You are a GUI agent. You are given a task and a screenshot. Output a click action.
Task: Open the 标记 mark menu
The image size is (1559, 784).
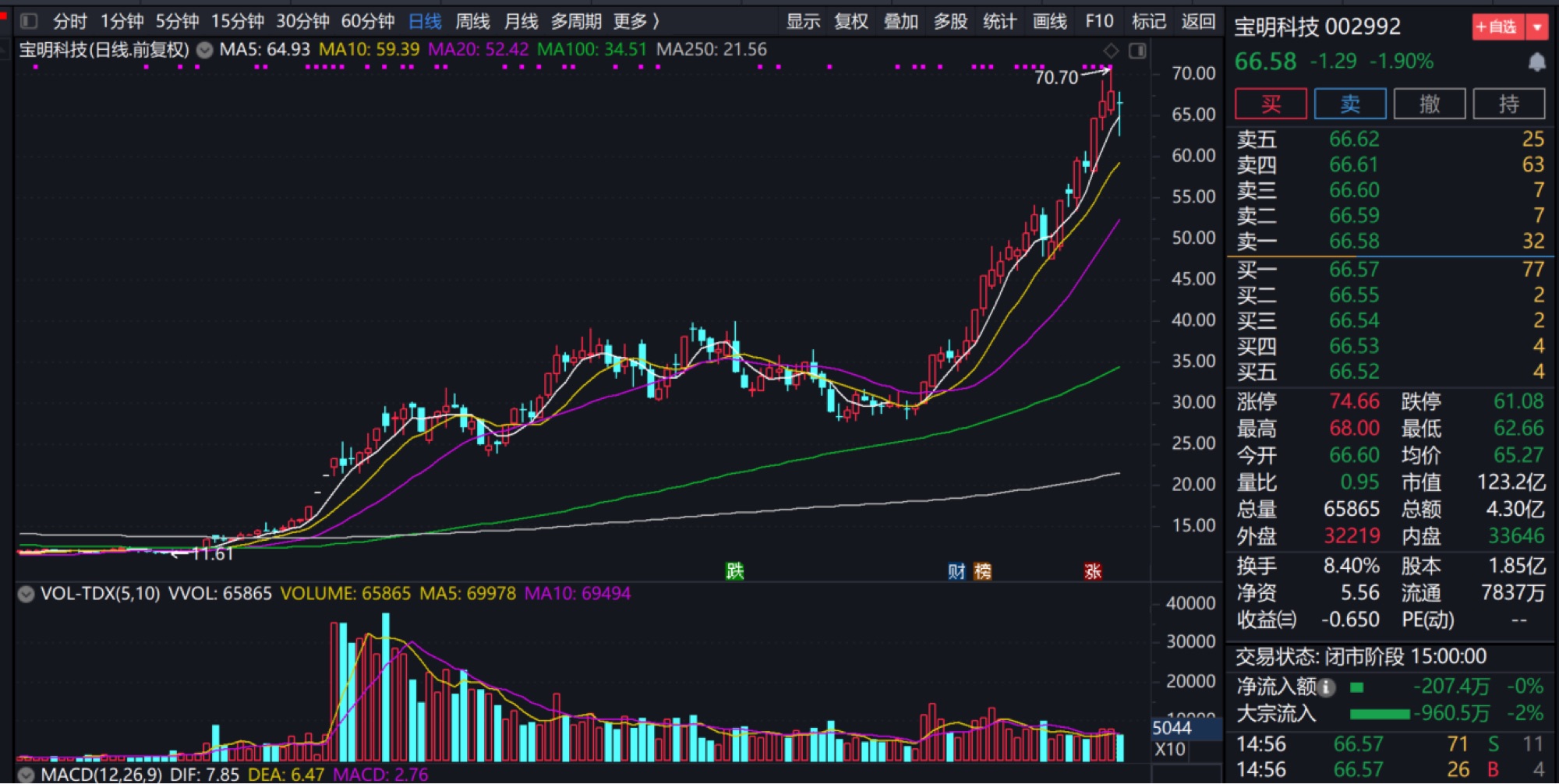pos(1149,21)
